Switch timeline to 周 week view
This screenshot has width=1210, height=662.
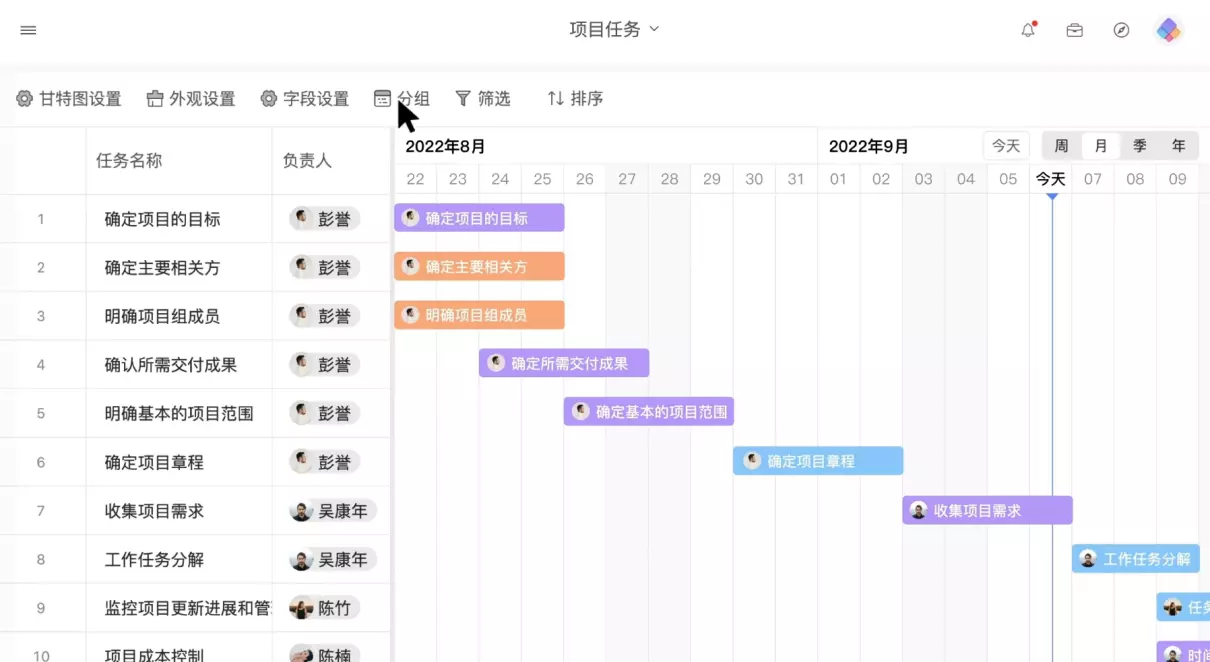coord(1061,146)
